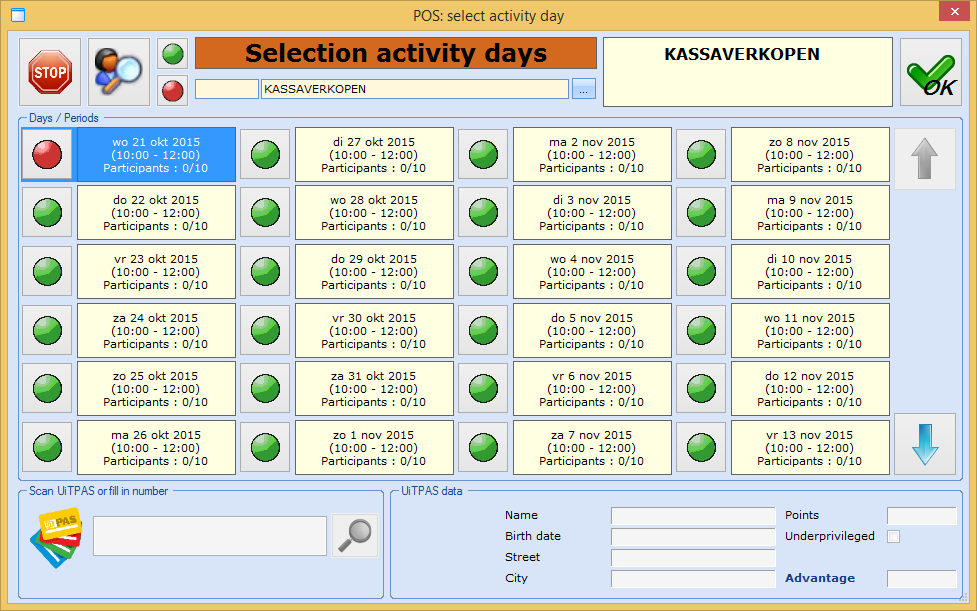Close the POS select activity day window
977x611 pixels.
955,11
